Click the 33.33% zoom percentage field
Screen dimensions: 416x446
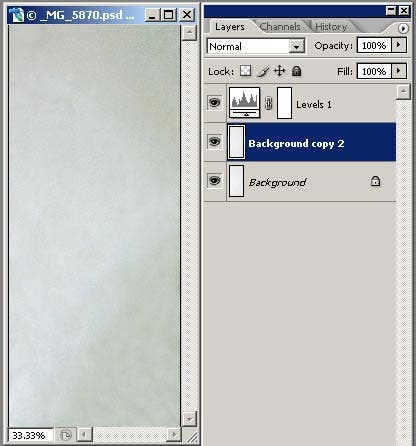30,435
